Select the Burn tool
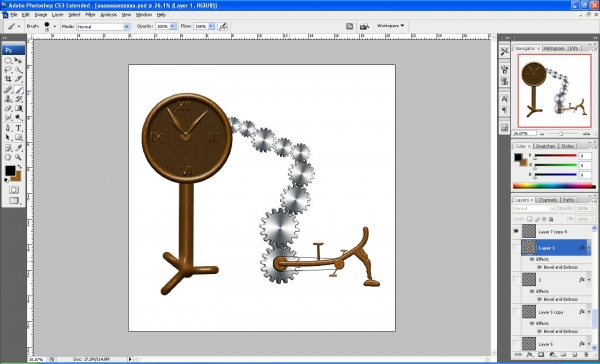Screen dimensions: 600x364 click(18, 118)
